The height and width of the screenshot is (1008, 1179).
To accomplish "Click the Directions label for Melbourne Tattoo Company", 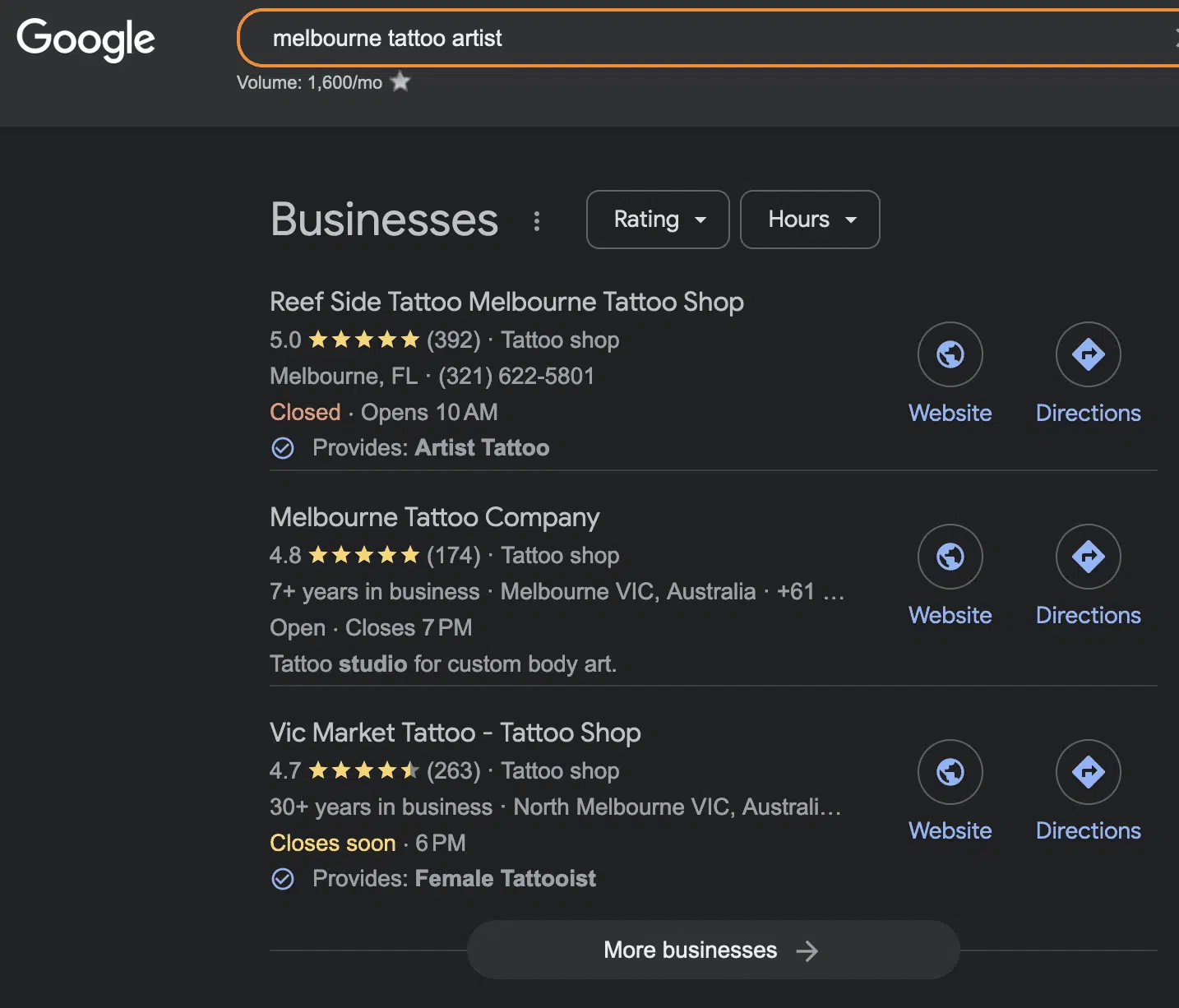I will click(1089, 615).
